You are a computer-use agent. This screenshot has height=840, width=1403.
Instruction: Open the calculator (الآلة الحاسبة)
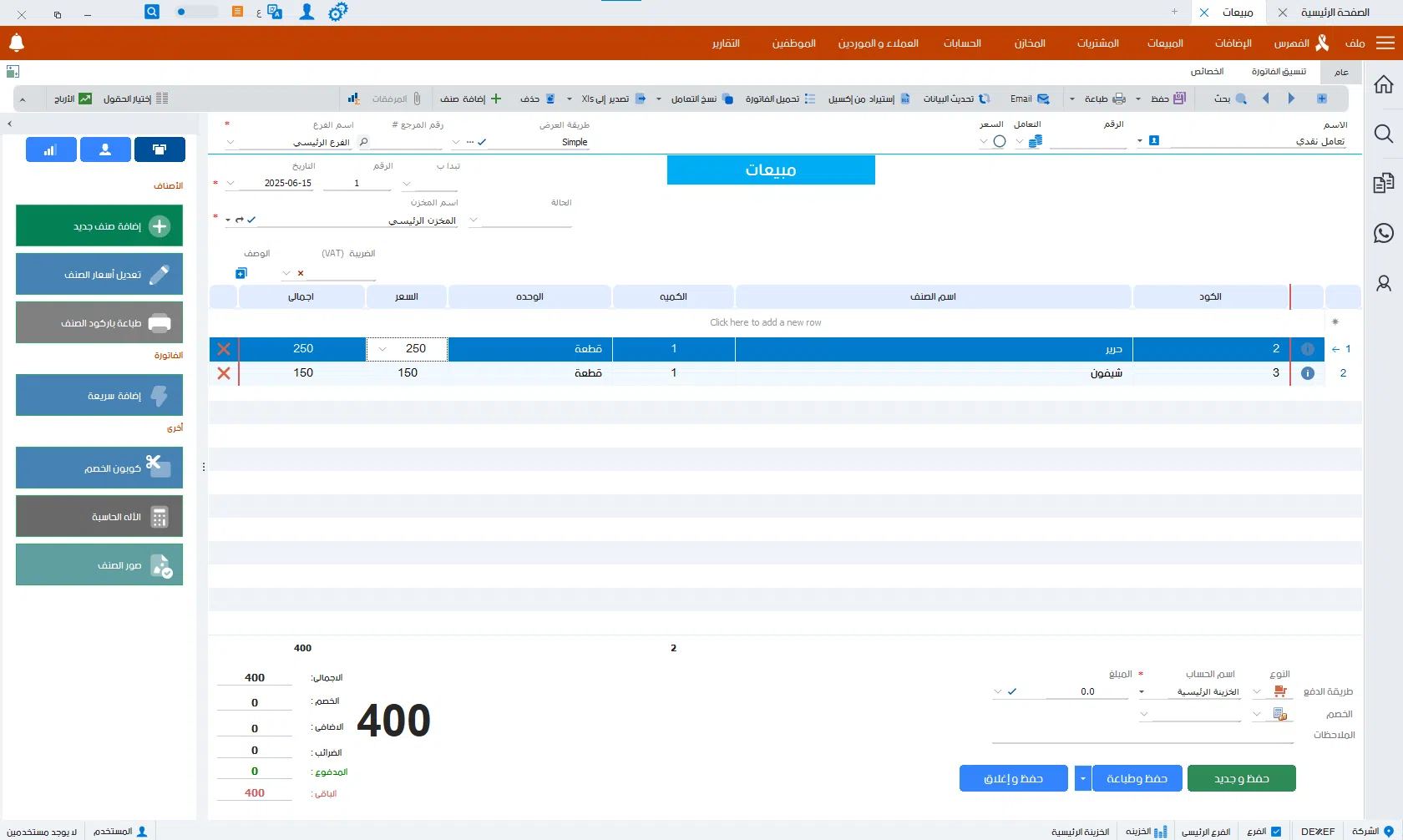coord(99,517)
